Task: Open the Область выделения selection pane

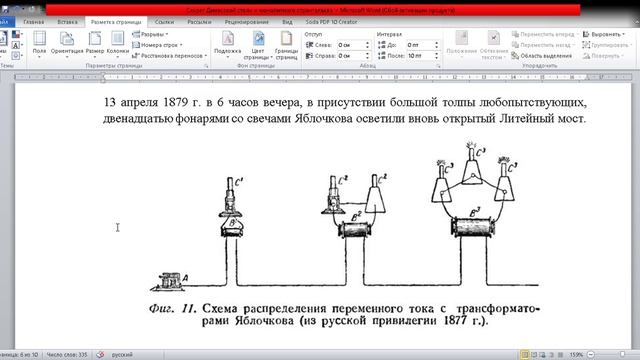Action: point(542,56)
